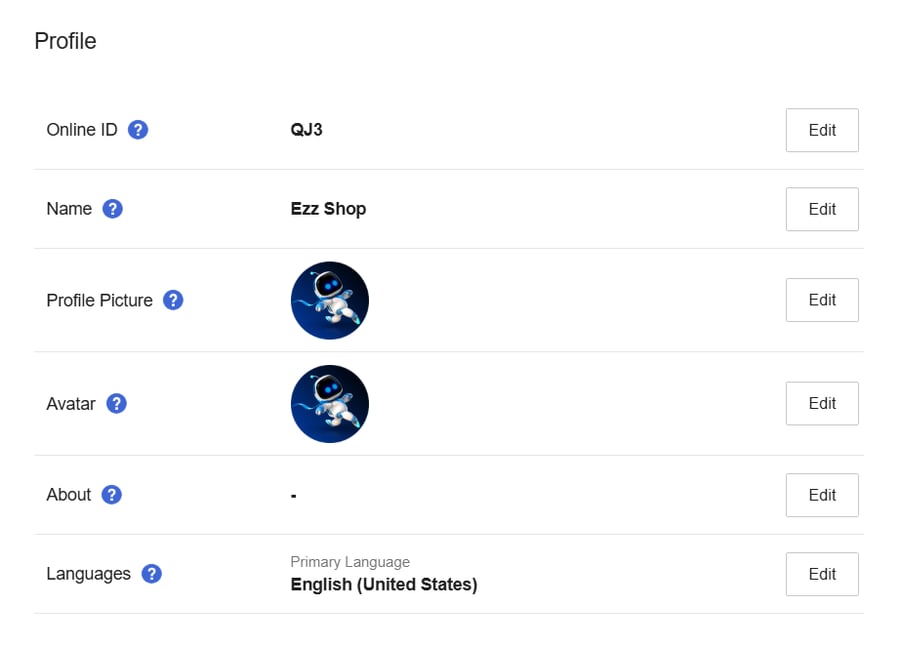Select the Profile Picture robot thumbnail
The width and height of the screenshot is (900, 646).
point(330,300)
